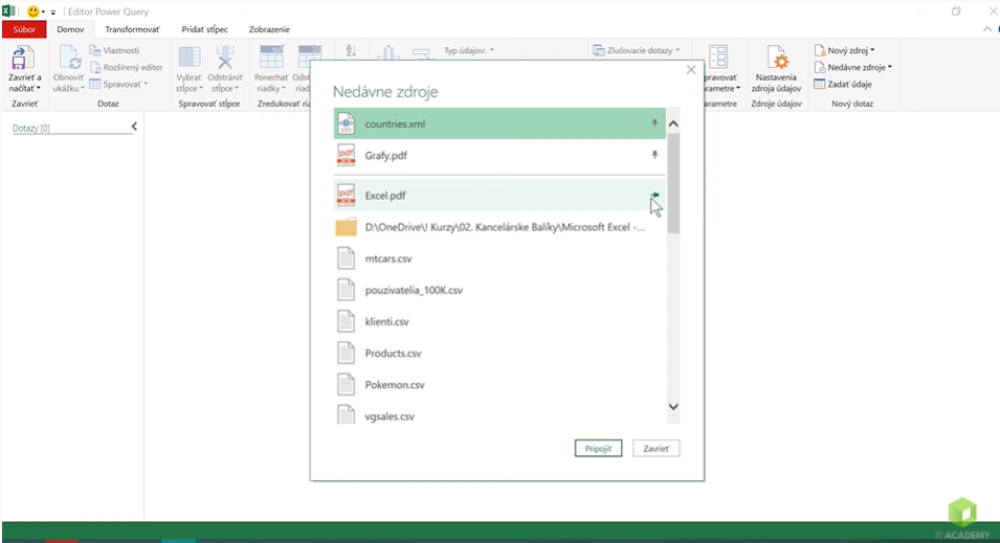Click the OneDrive folder icon in list

[x=346, y=227]
